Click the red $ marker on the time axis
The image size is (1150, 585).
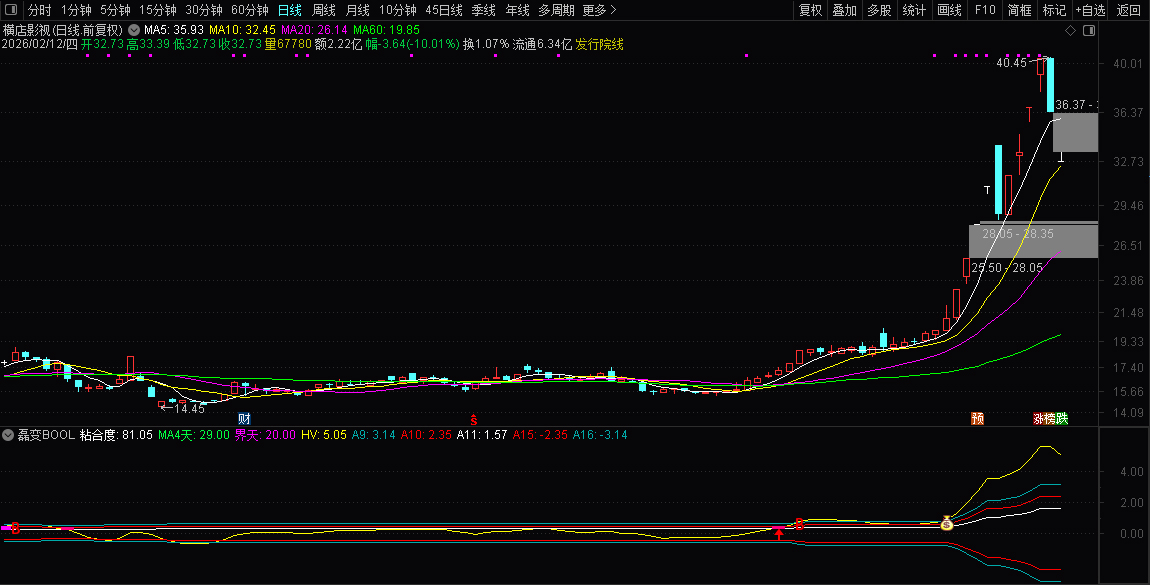click(x=474, y=419)
